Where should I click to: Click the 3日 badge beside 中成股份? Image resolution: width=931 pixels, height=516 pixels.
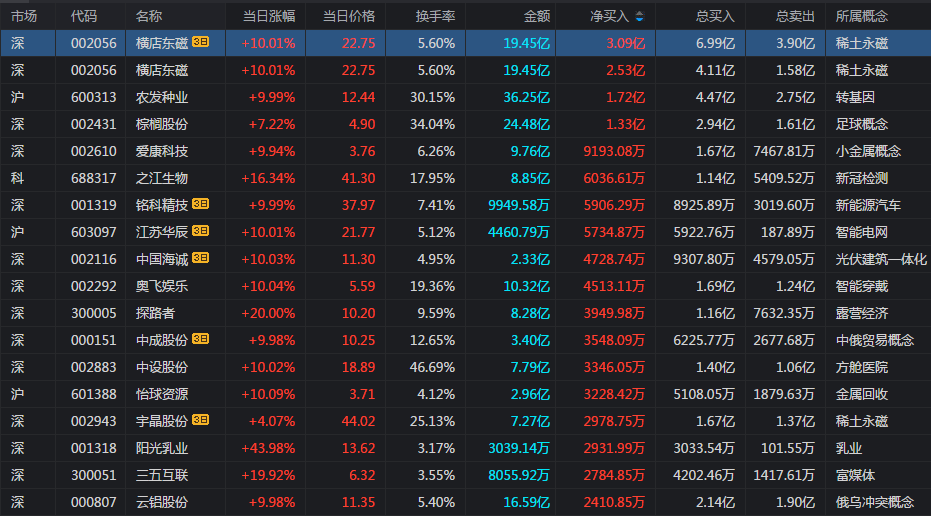click(200, 338)
